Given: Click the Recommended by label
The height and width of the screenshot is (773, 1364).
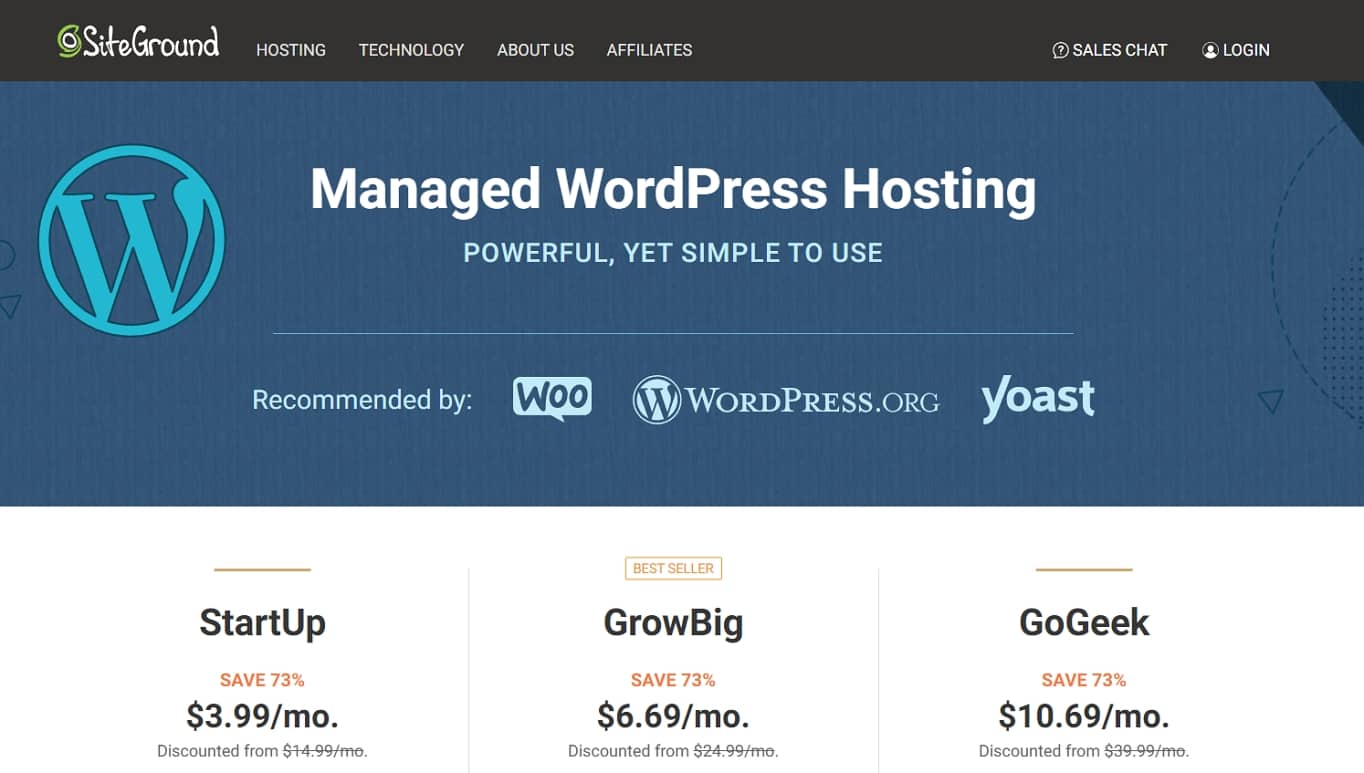Looking at the screenshot, I should tap(362, 400).
